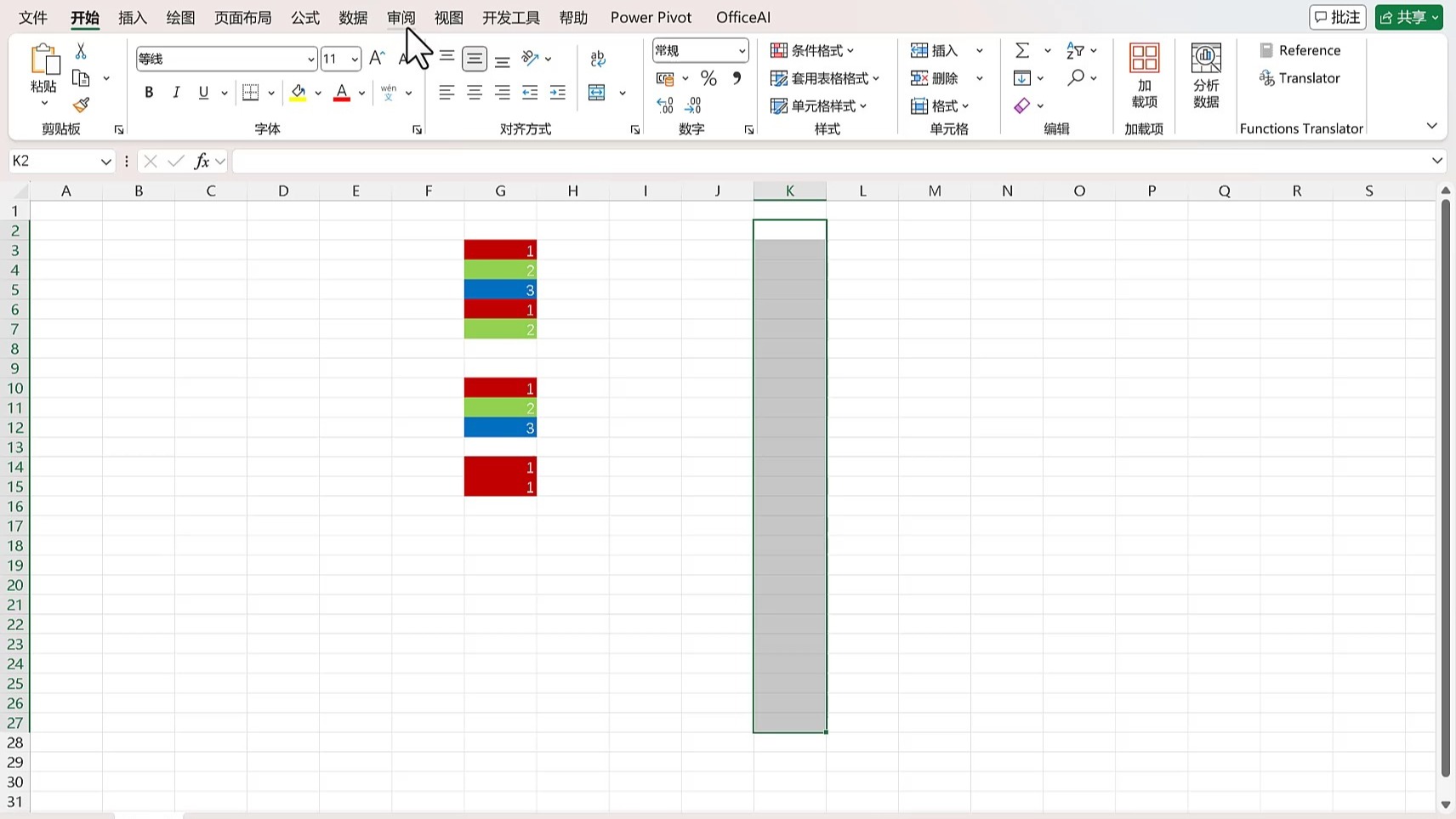Click the Percent Style icon

pos(708,78)
